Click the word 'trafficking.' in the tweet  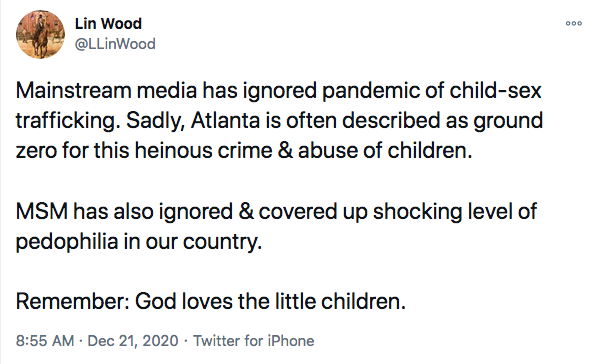pos(68,121)
